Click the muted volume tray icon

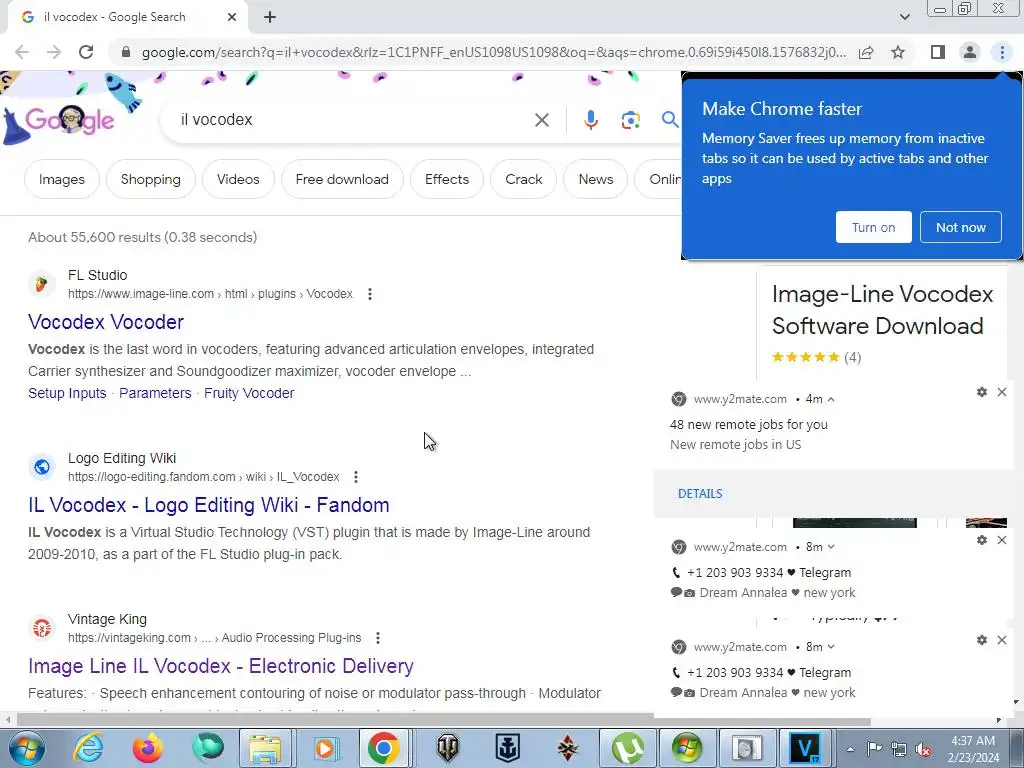[x=923, y=749]
